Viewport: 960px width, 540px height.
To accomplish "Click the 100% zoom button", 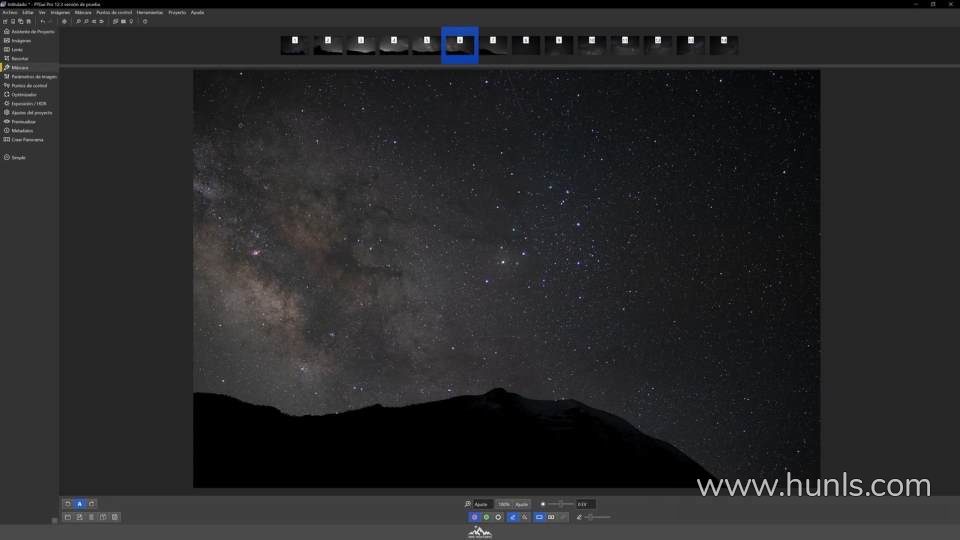I will point(504,504).
